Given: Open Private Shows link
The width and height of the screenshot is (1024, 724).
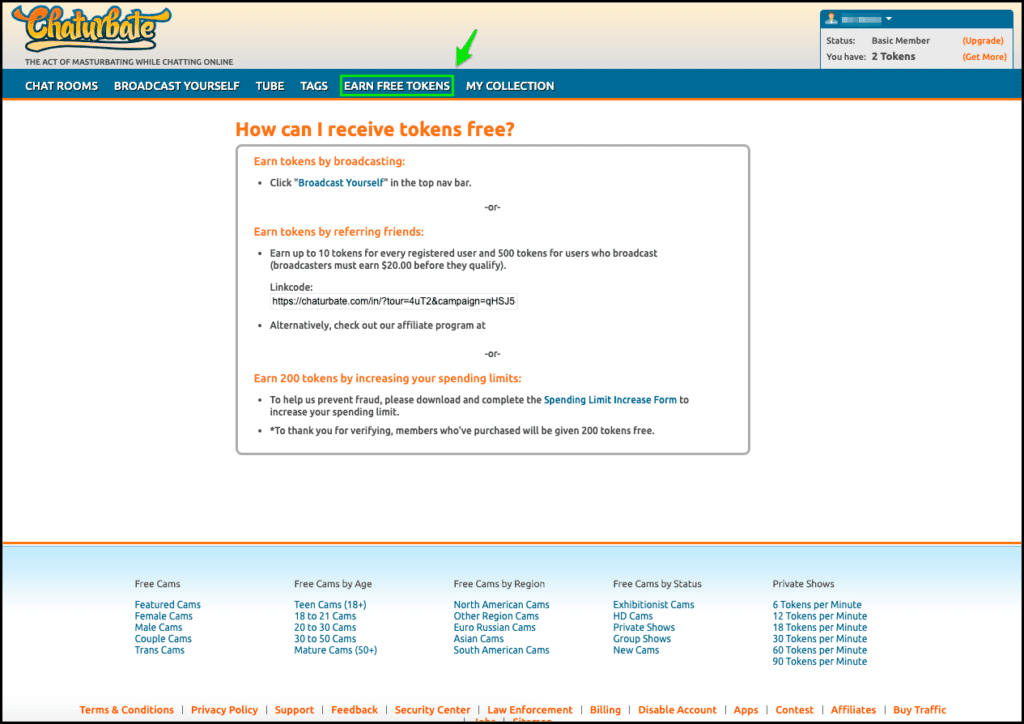Looking at the screenshot, I should 644,627.
